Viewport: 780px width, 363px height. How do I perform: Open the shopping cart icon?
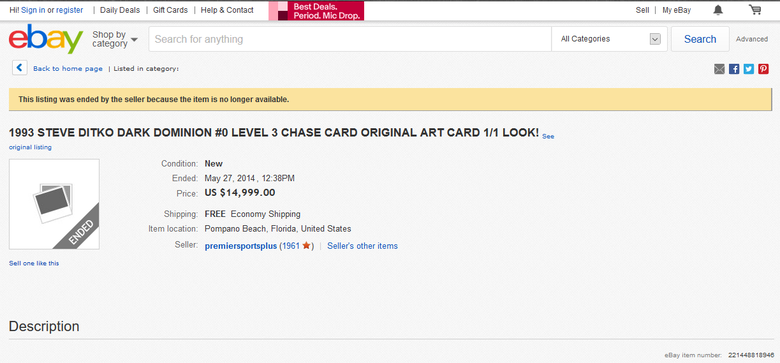pos(755,9)
